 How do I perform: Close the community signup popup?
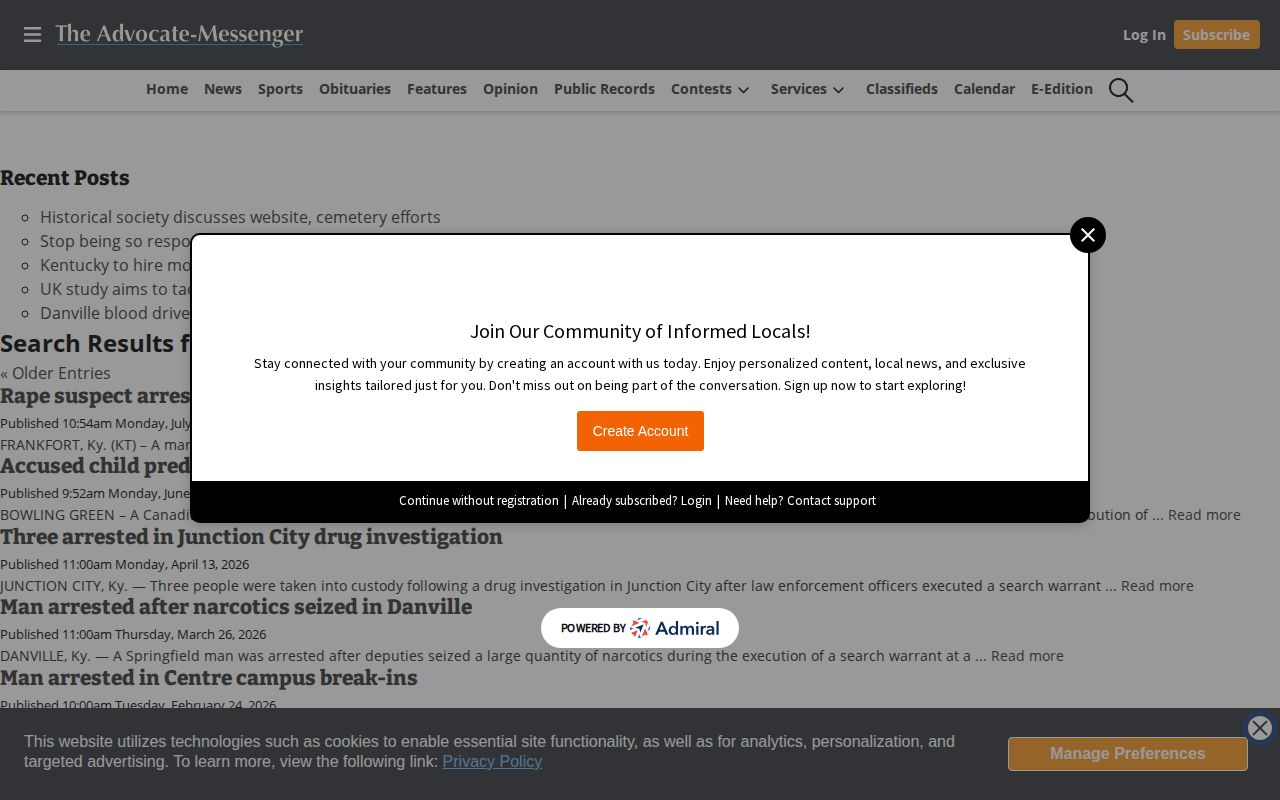(x=1088, y=235)
